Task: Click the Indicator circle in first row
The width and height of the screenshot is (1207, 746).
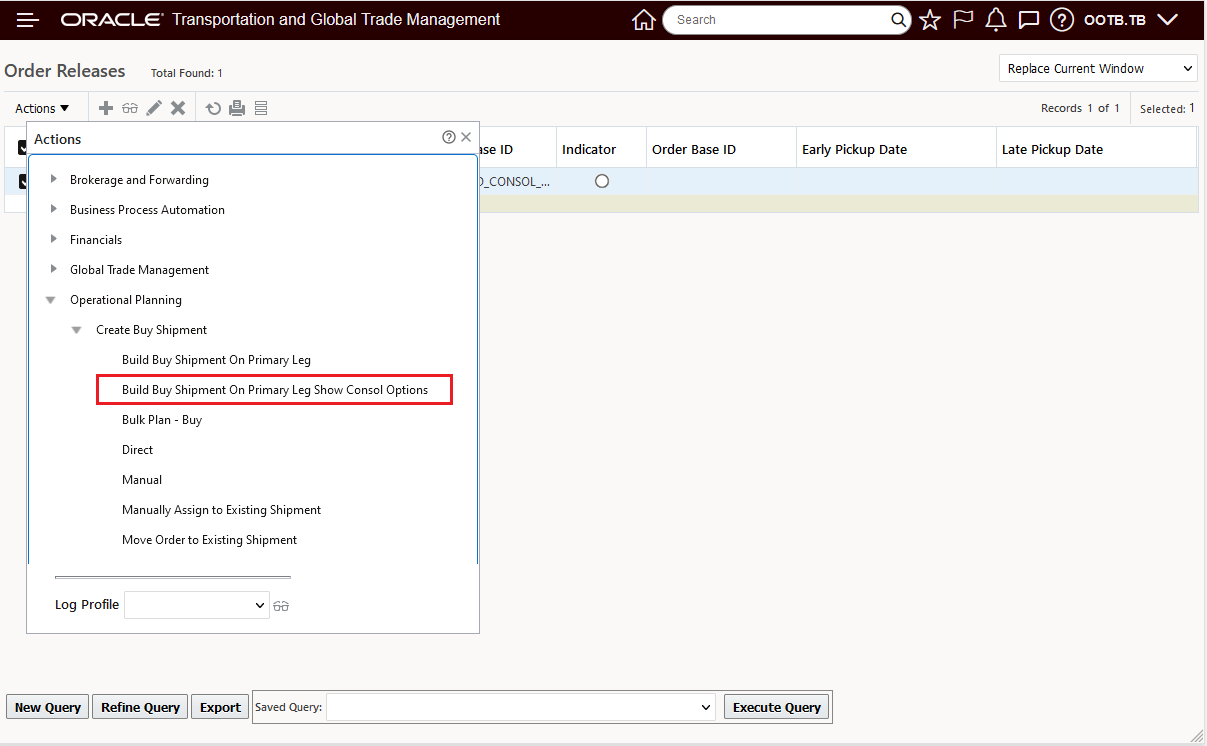Action: [602, 181]
